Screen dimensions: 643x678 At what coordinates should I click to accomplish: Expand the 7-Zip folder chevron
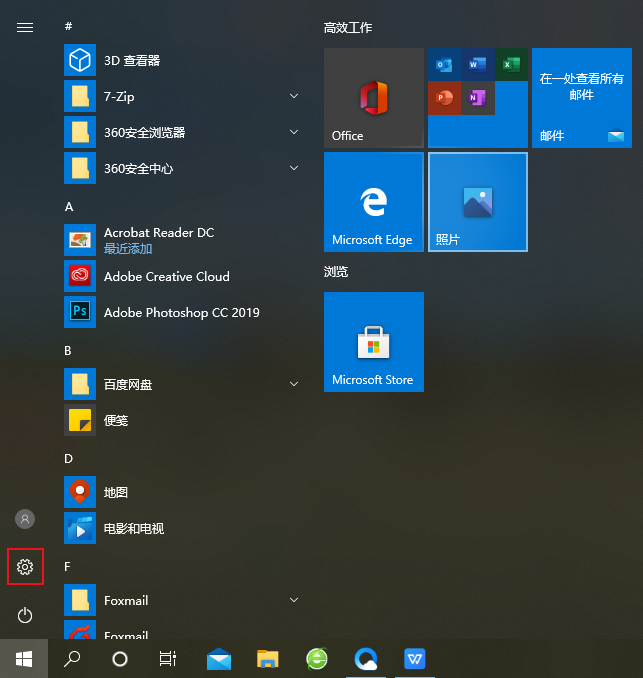[294, 96]
